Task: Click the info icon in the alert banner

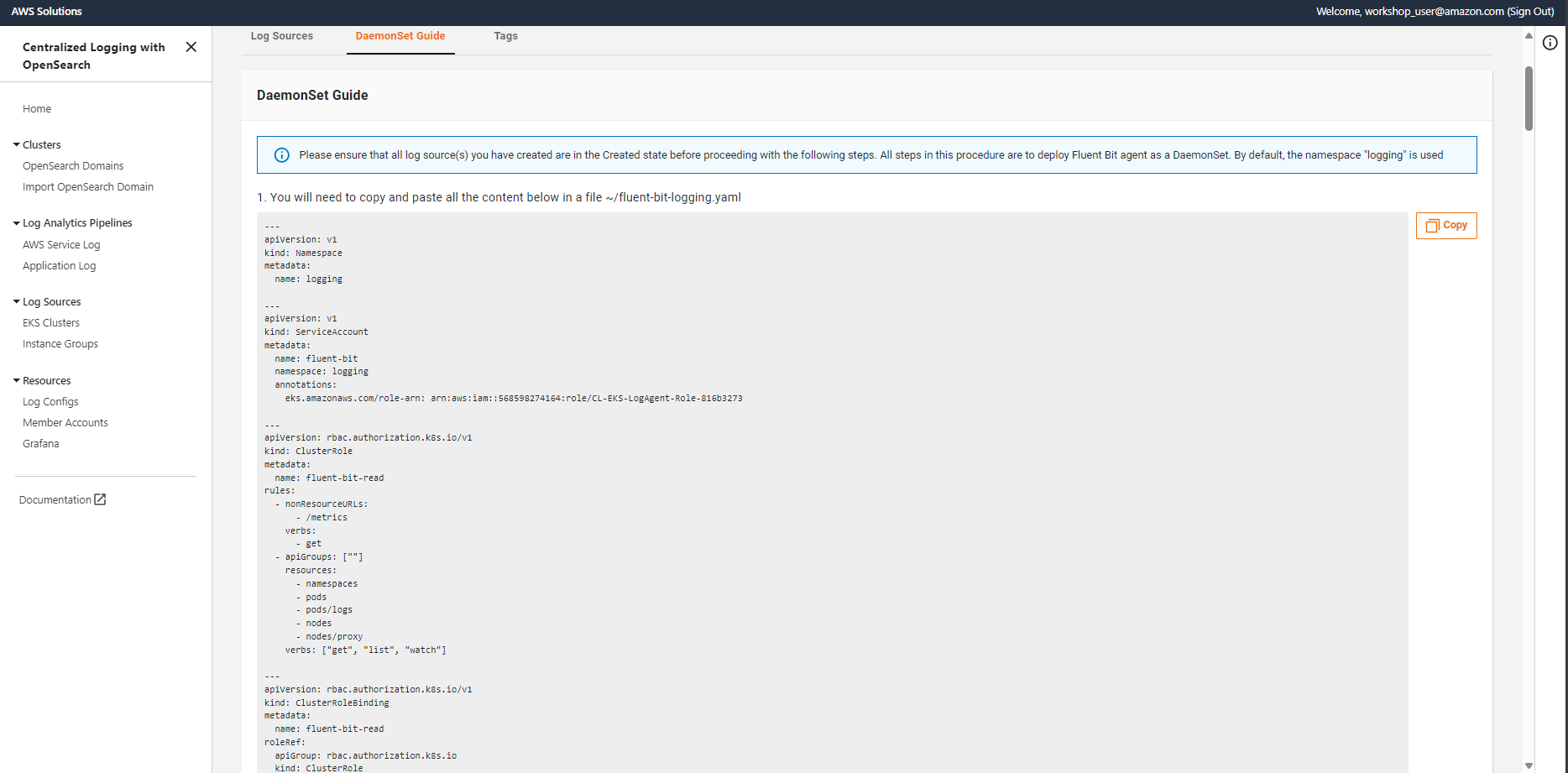Action: tap(282, 155)
